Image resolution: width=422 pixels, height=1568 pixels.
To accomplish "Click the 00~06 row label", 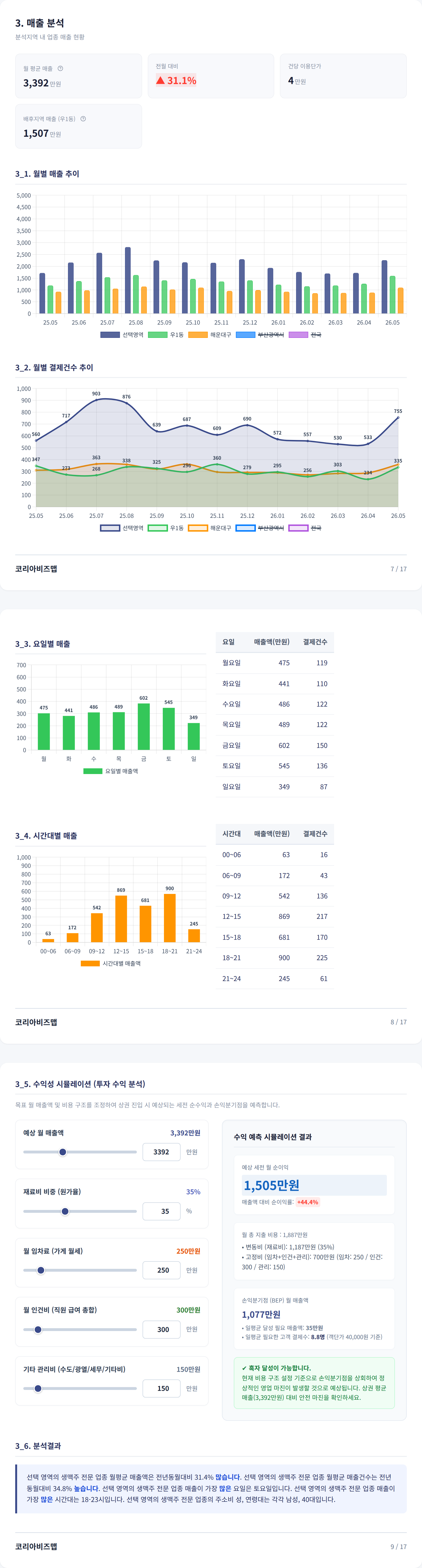I will coord(231,855).
